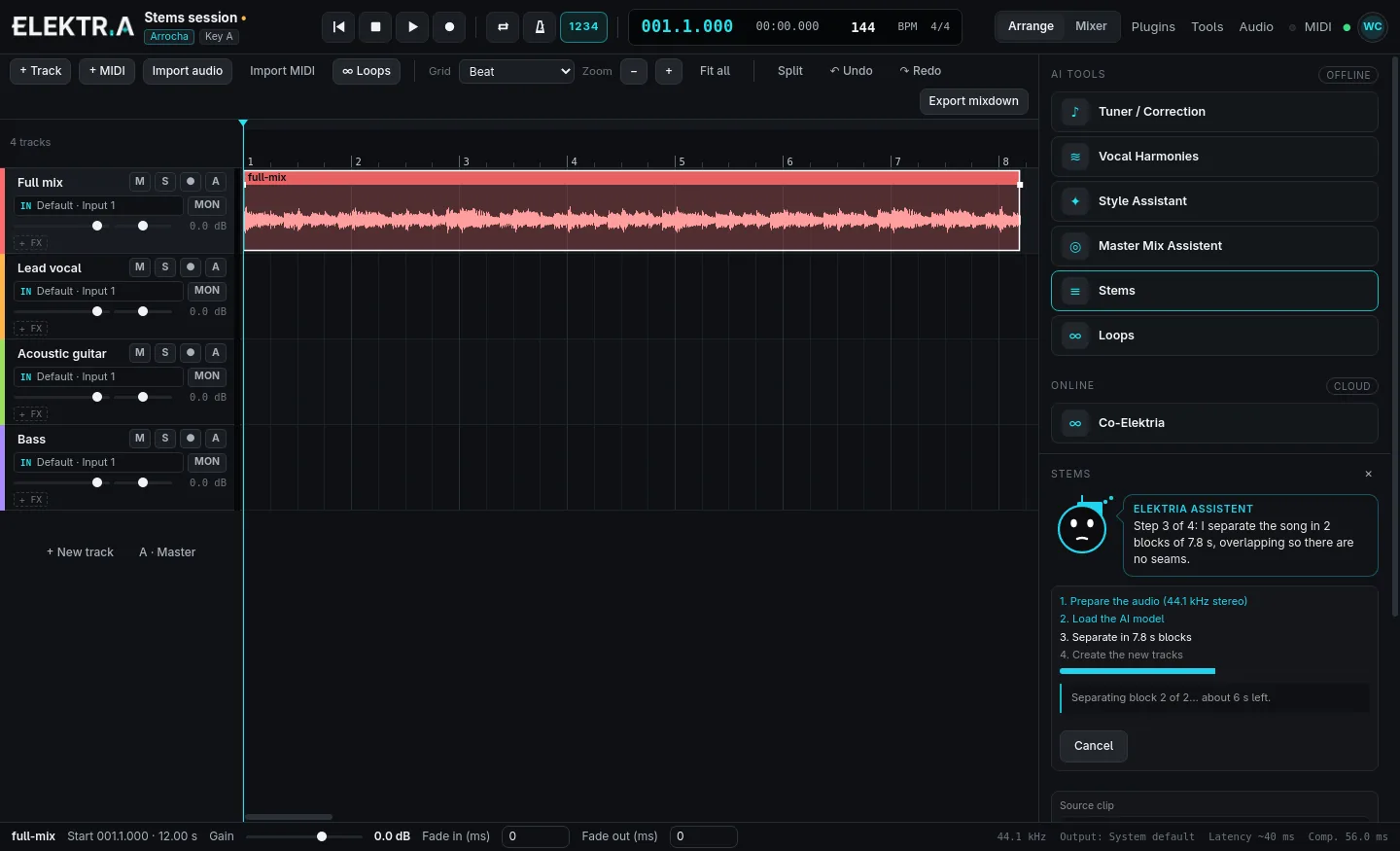Open the WC user avatar

1373,27
